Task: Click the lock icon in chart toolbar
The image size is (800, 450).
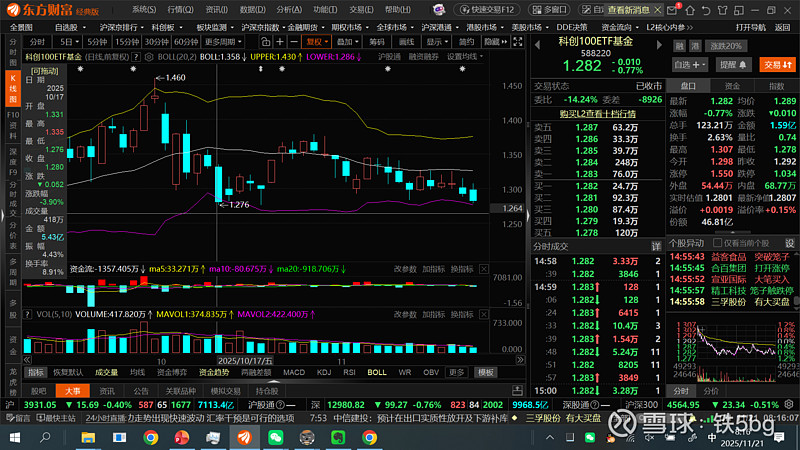Action: (x=265, y=42)
